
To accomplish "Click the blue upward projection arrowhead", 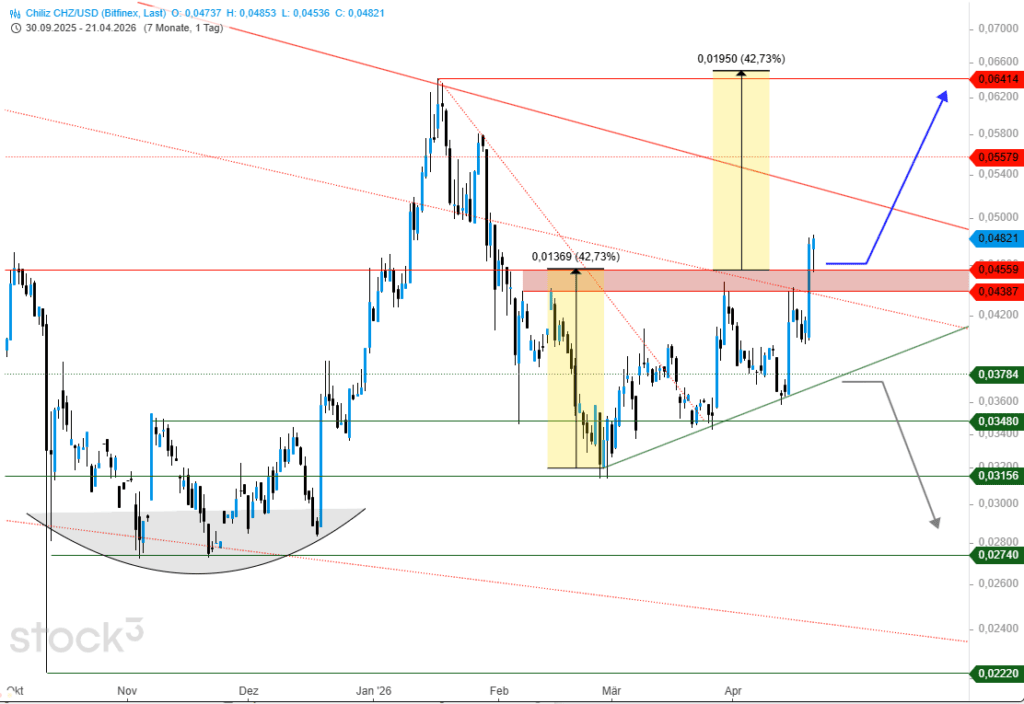I will [942, 96].
